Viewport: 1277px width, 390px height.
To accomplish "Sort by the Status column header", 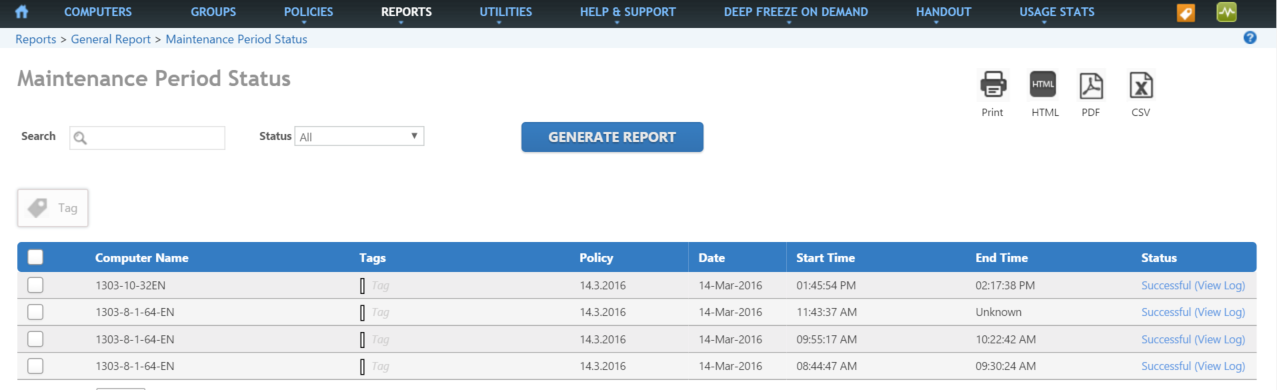I will [x=1159, y=258].
